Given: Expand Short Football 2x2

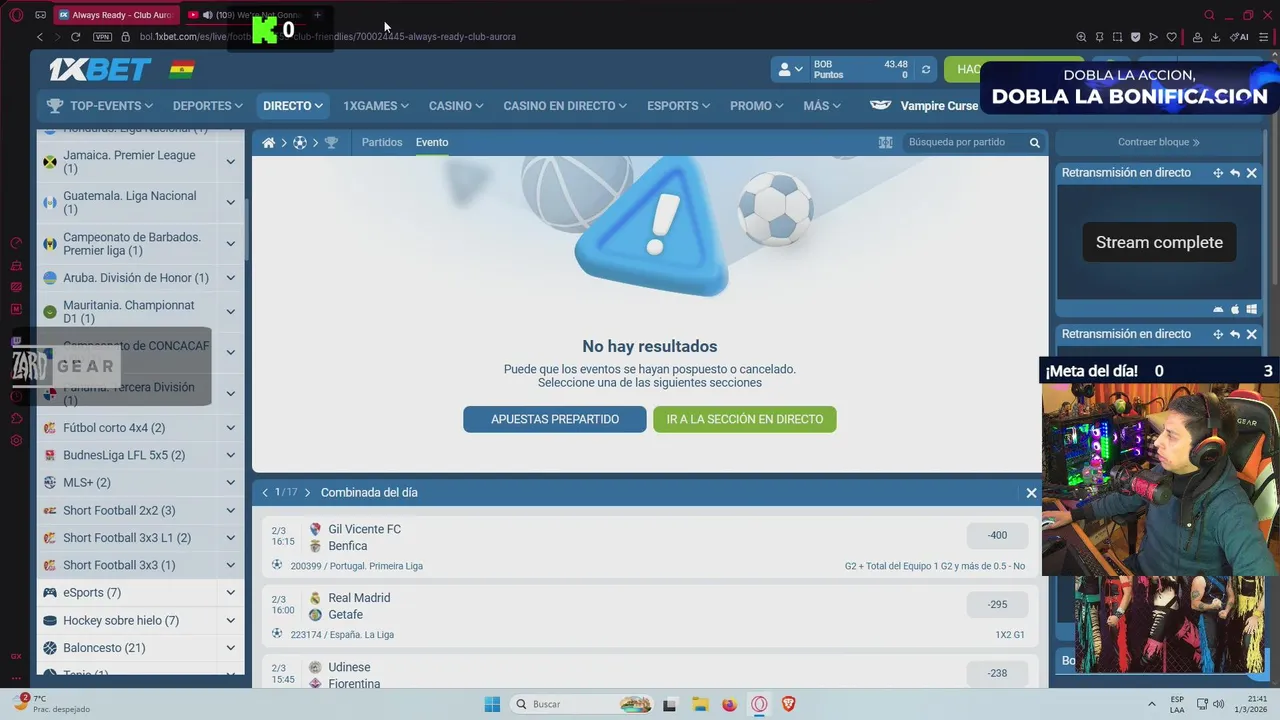Looking at the screenshot, I should click(230, 511).
